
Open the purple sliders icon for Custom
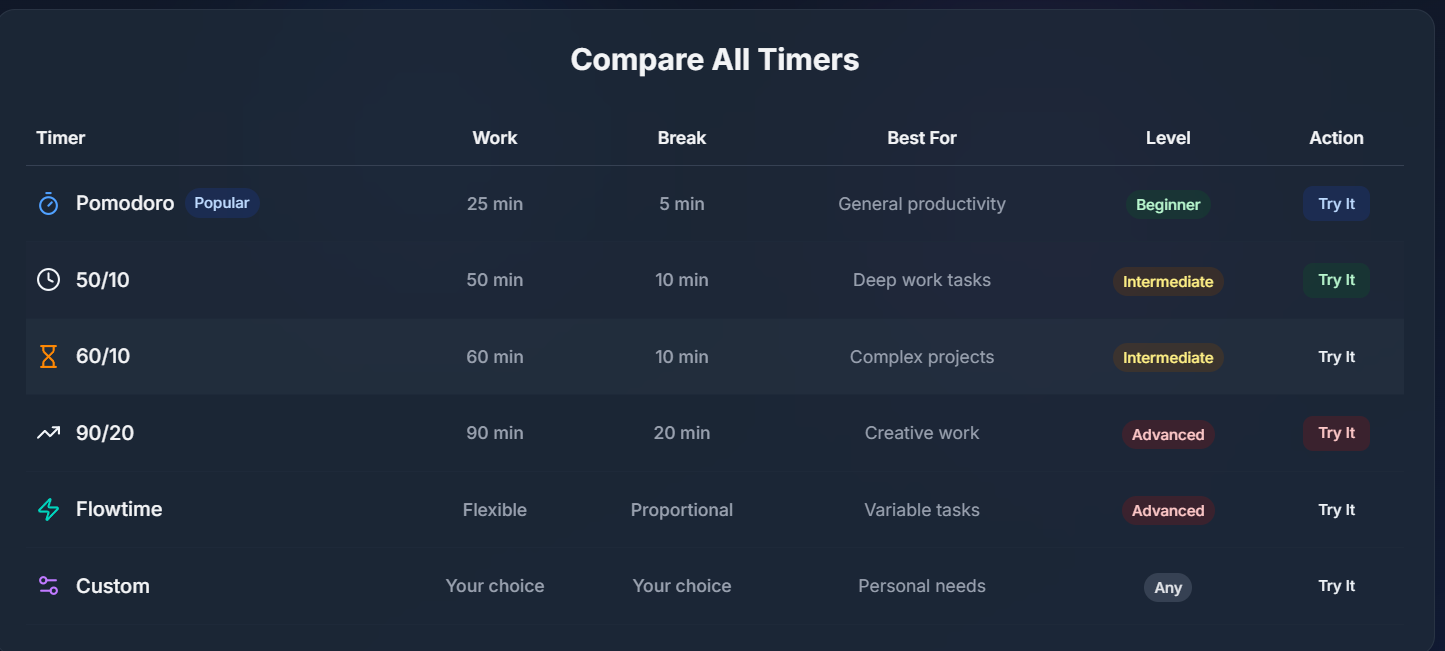48,586
